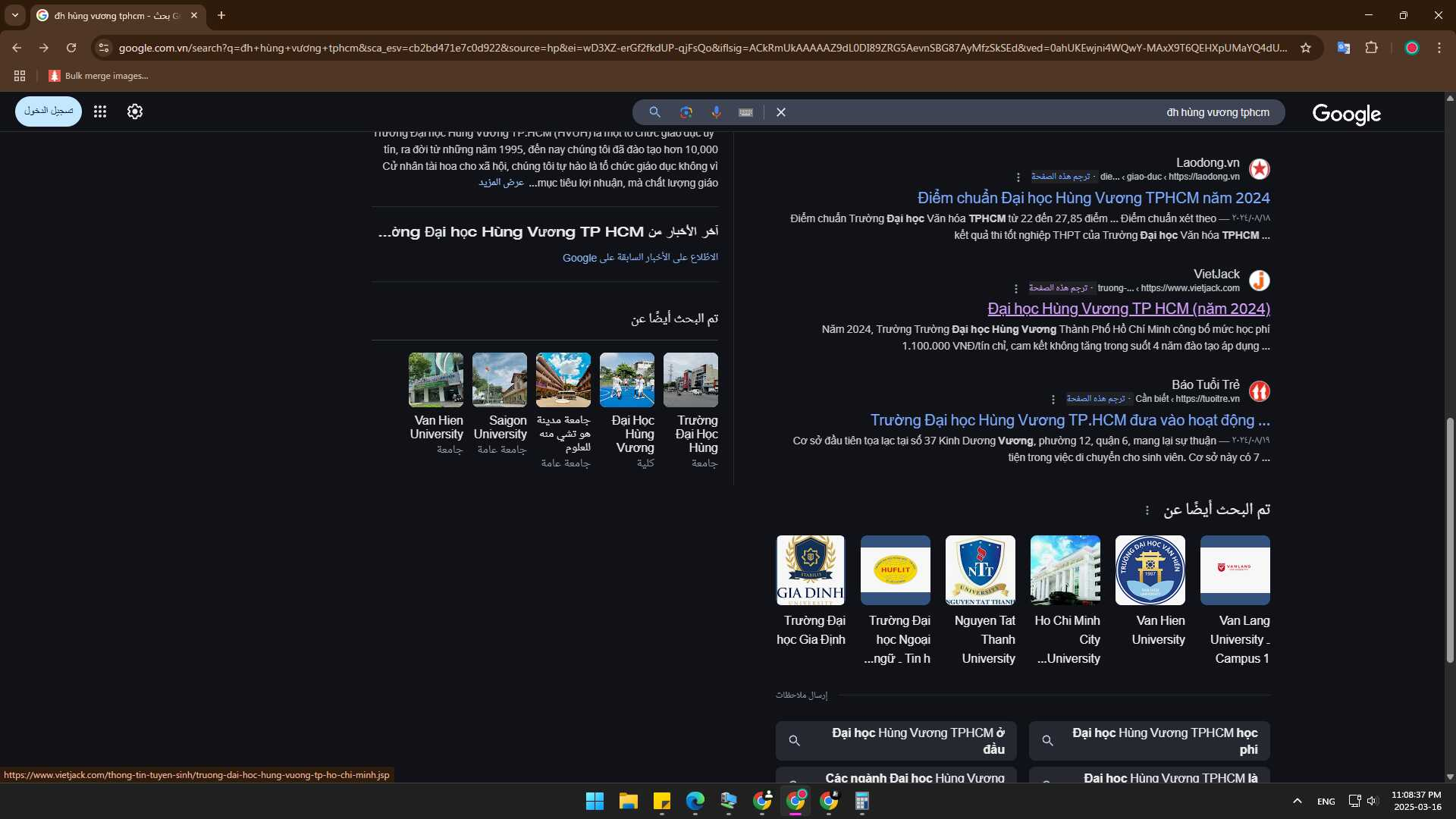Click the Laodong.vn site favicon
Screen dimensions: 1456x819
click(1260, 169)
